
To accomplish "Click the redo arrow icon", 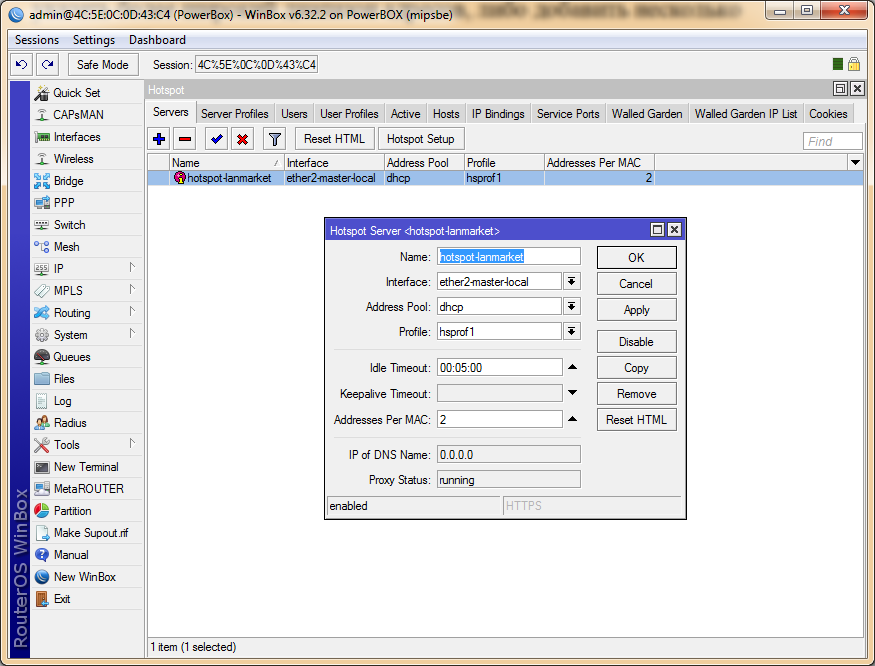I will pos(47,64).
